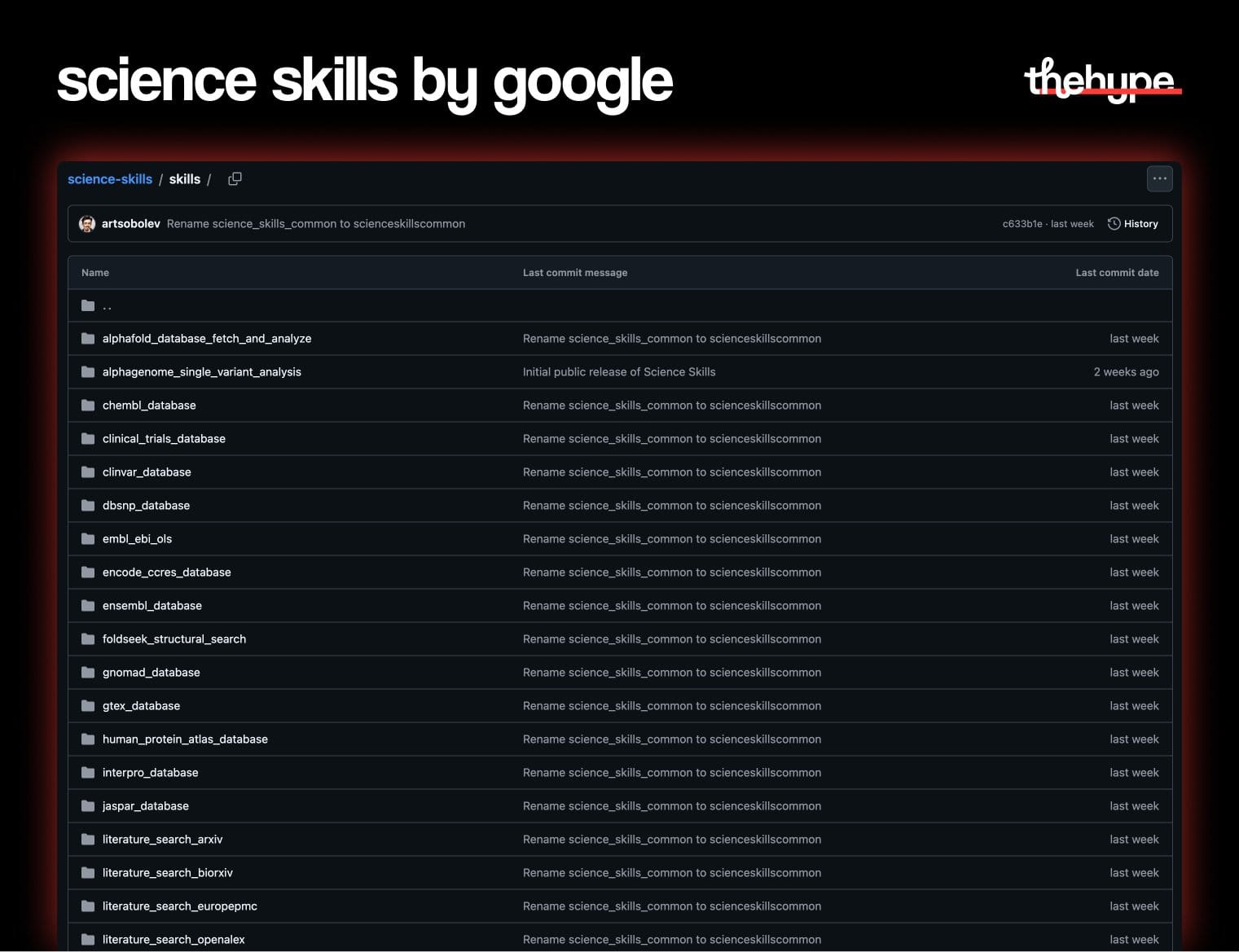This screenshot has width=1239, height=952.
Task: Click the parent directory folder icon
Action: pyautogui.click(x=88, y=305)
